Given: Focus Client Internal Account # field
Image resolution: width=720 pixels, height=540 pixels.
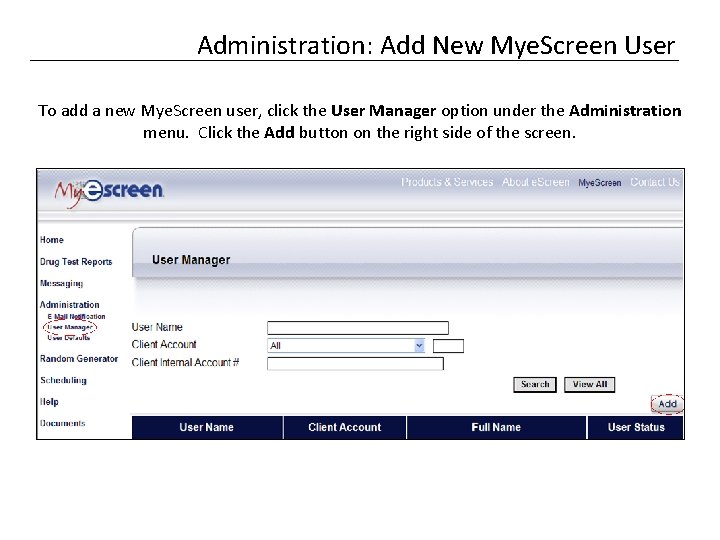Looking at the screenshot, I should click(x=355, y=364).
